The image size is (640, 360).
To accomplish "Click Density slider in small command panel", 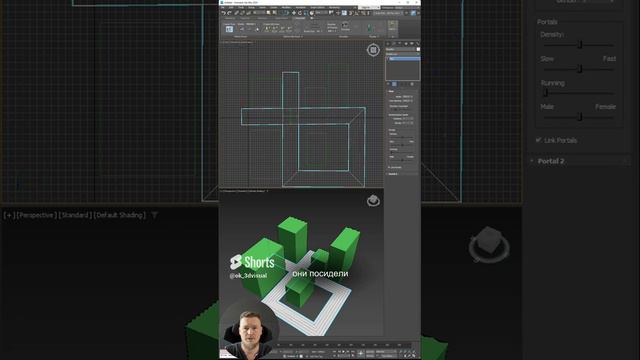I will (x=402, y=137).
